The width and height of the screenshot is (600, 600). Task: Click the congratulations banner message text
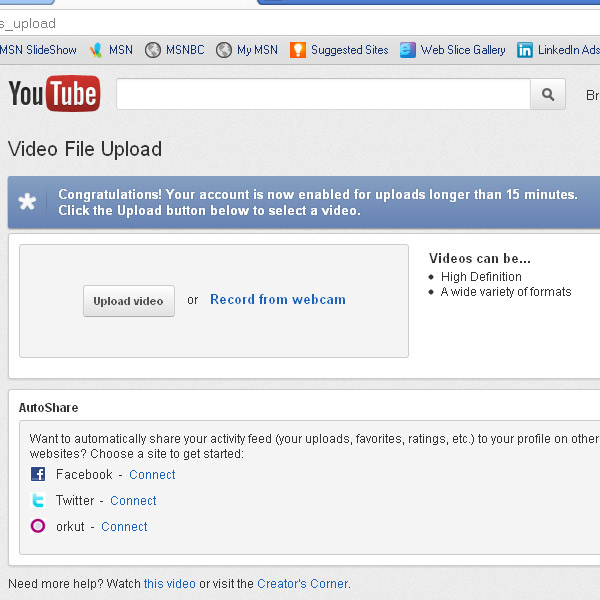pos(318,202)
